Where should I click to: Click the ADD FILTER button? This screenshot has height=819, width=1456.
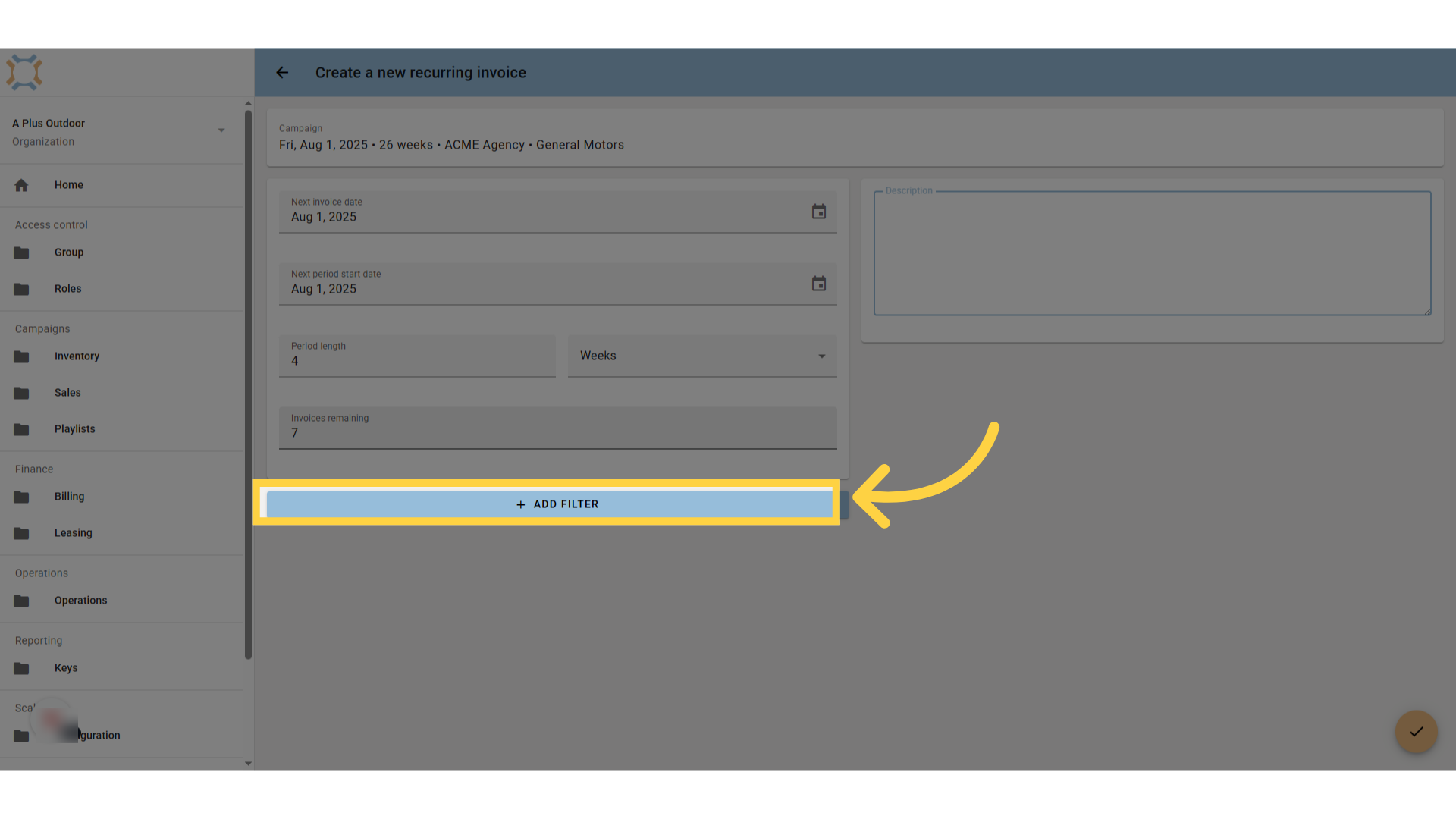point(557,504)
